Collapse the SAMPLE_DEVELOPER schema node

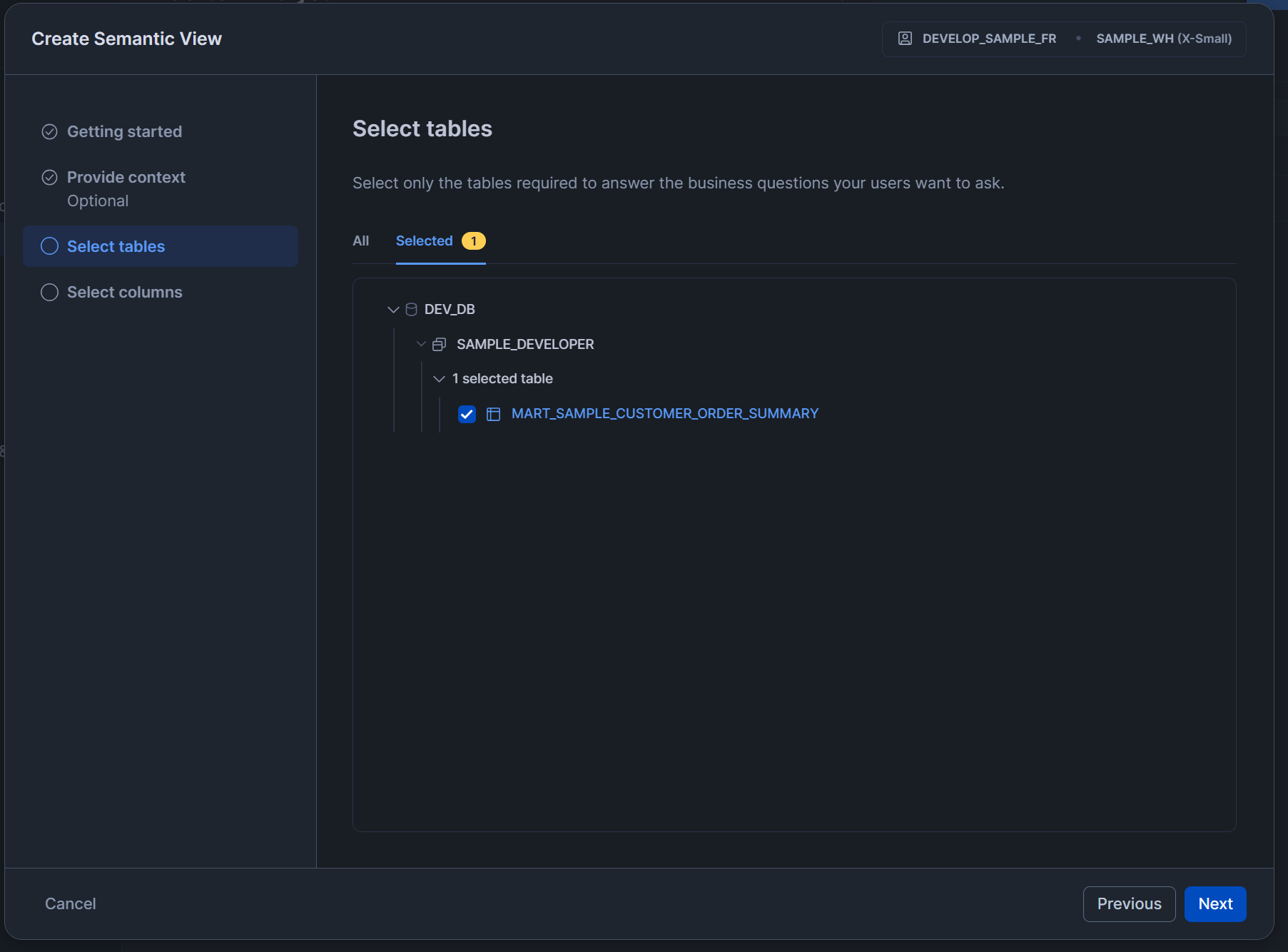coord(421,344)
